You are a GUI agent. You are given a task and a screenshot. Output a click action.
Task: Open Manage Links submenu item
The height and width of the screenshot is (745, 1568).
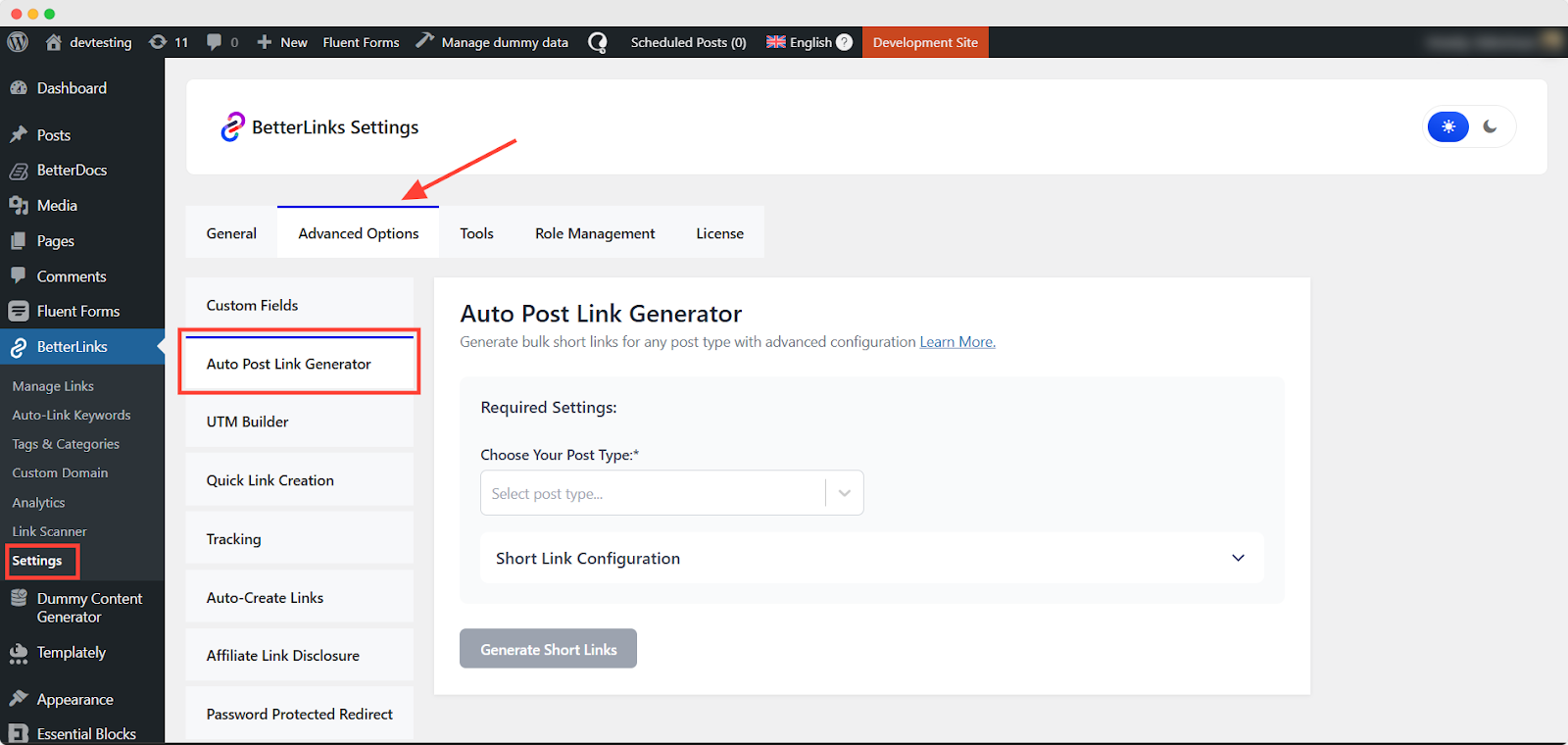click(x=53, y=386)
